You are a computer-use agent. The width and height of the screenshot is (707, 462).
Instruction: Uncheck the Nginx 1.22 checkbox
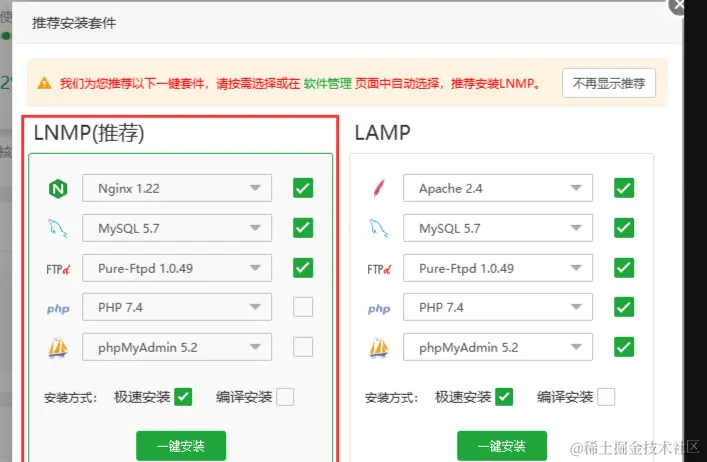303,188
